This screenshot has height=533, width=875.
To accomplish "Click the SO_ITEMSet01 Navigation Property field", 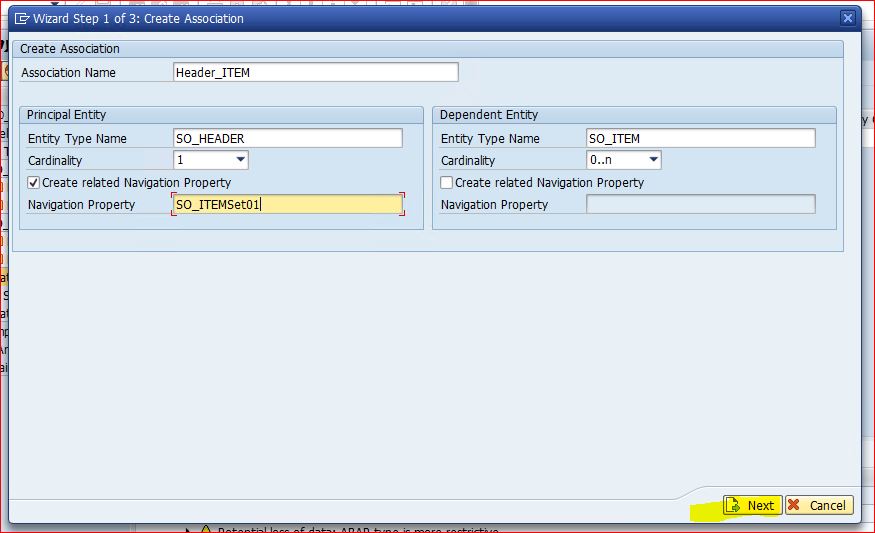I will pyautogui.click(x=287, y=205).
